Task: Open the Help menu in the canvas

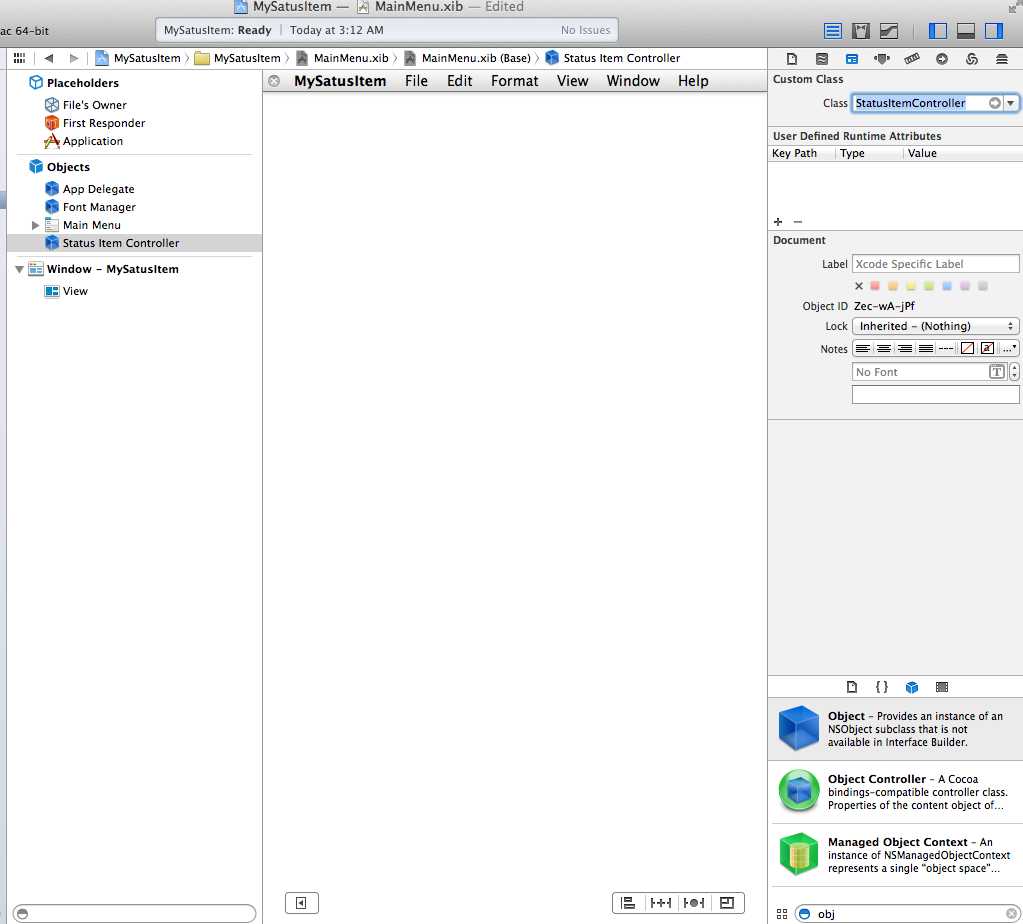Action: (693, 81)
